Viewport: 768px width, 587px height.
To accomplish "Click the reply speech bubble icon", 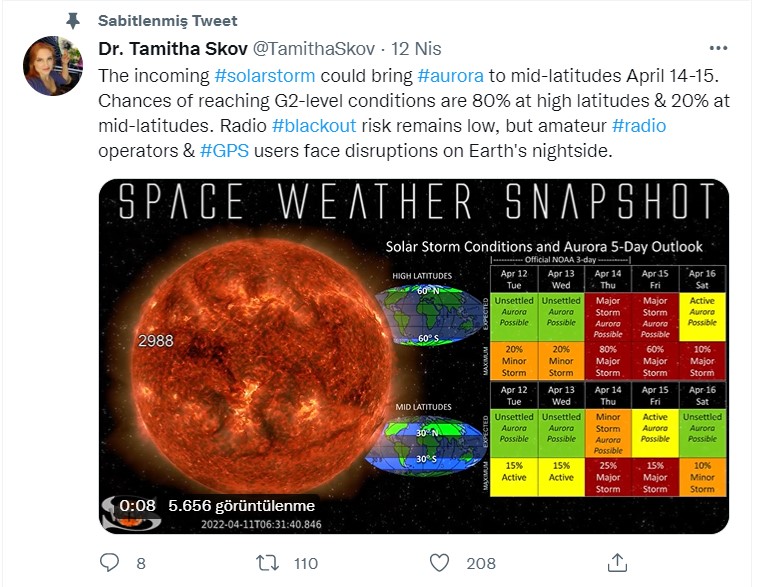I will tap(109, 563).
